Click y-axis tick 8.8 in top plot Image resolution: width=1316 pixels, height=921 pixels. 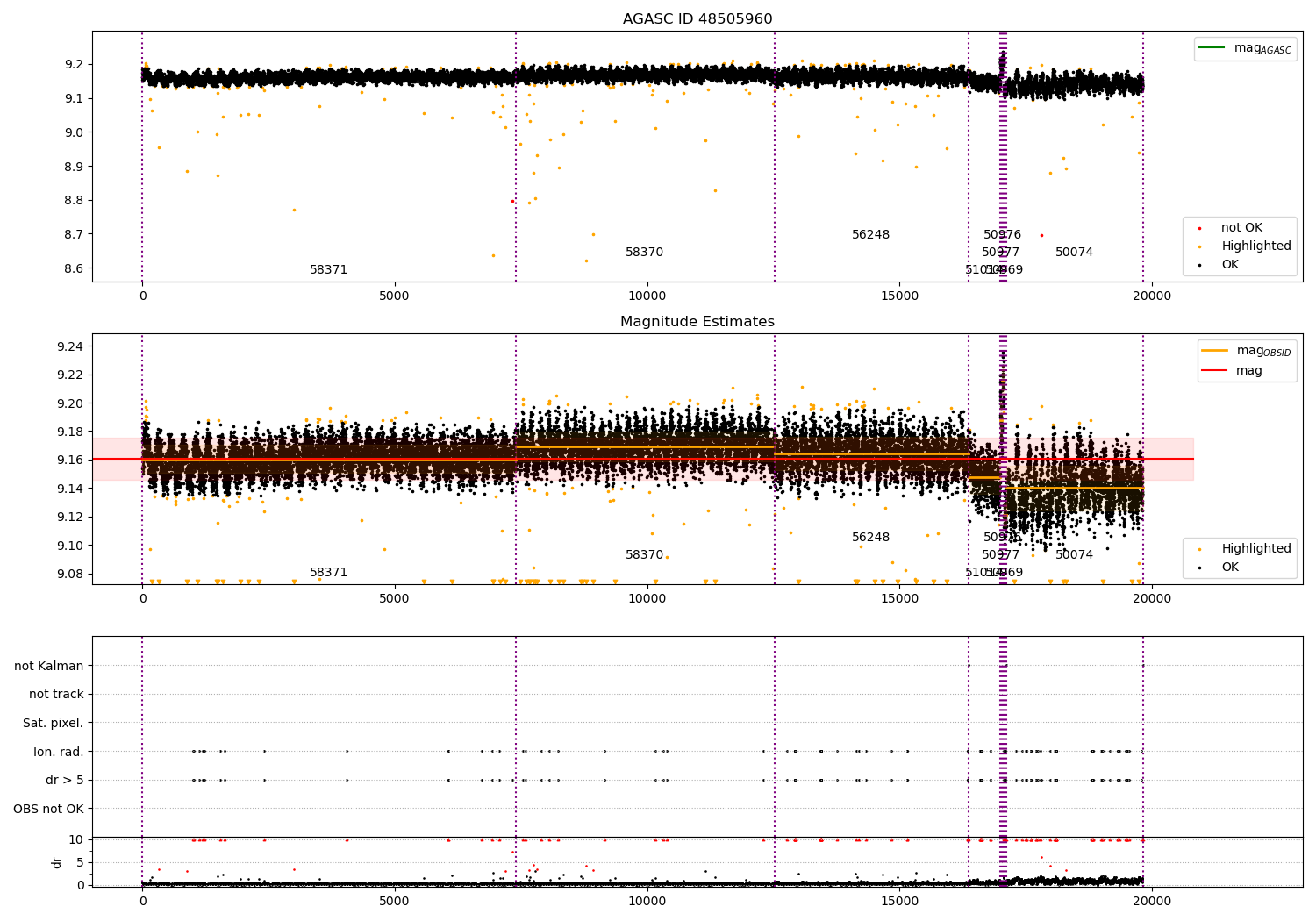74,200
